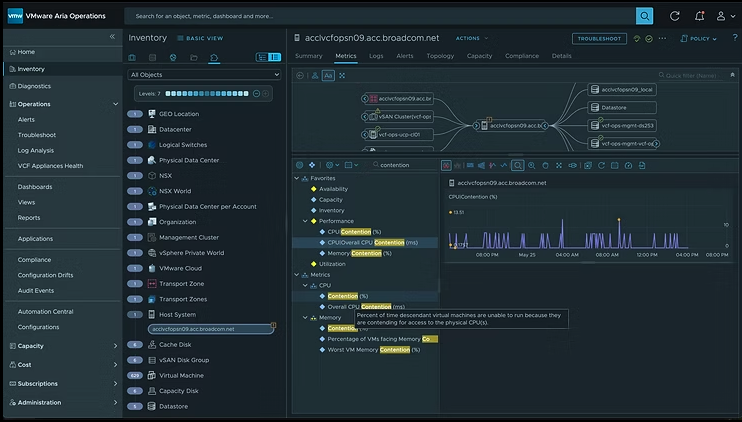Click the zoom magnifier in chart toolbar
The image size is (742, 422).
pyautogui.click(x=517, y=164)
